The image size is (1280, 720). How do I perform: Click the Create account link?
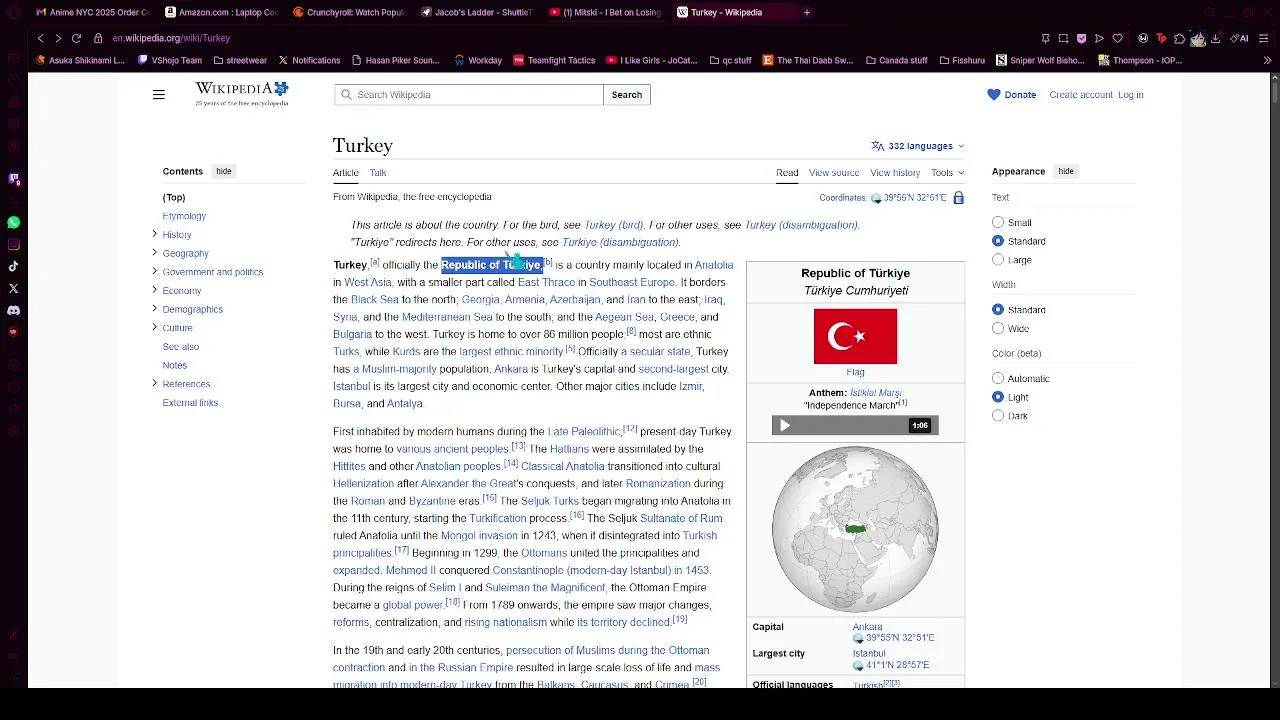click(x=1081, y=95)
